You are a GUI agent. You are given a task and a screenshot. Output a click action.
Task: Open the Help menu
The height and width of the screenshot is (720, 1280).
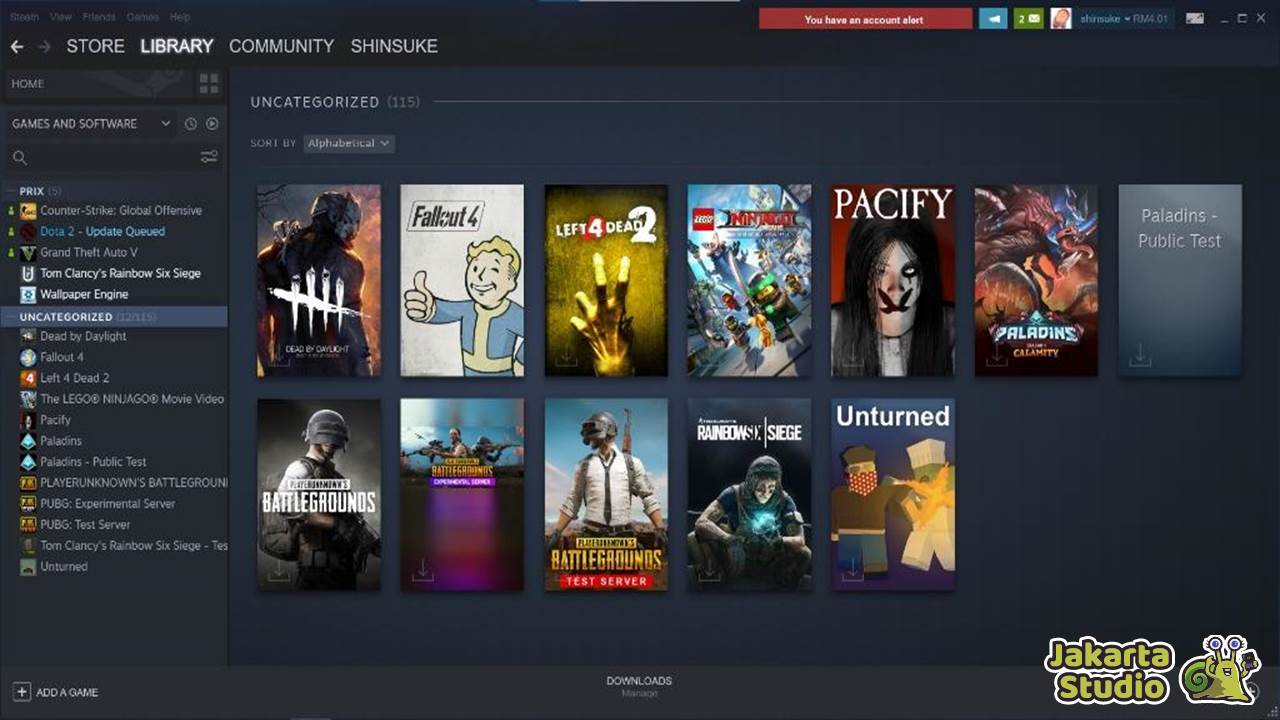[180, 17]
